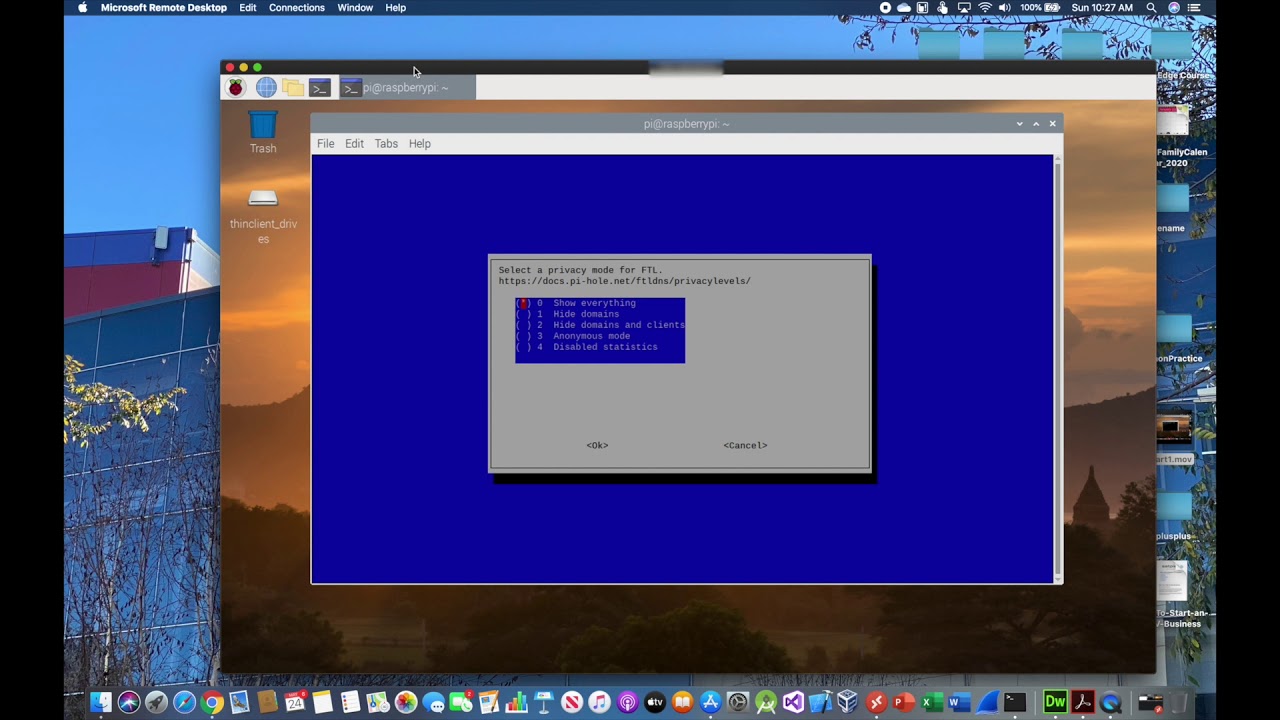Viewport: 1280px width, 720px height.
Task: Open the macOS Connections menu
Action: 297,7
